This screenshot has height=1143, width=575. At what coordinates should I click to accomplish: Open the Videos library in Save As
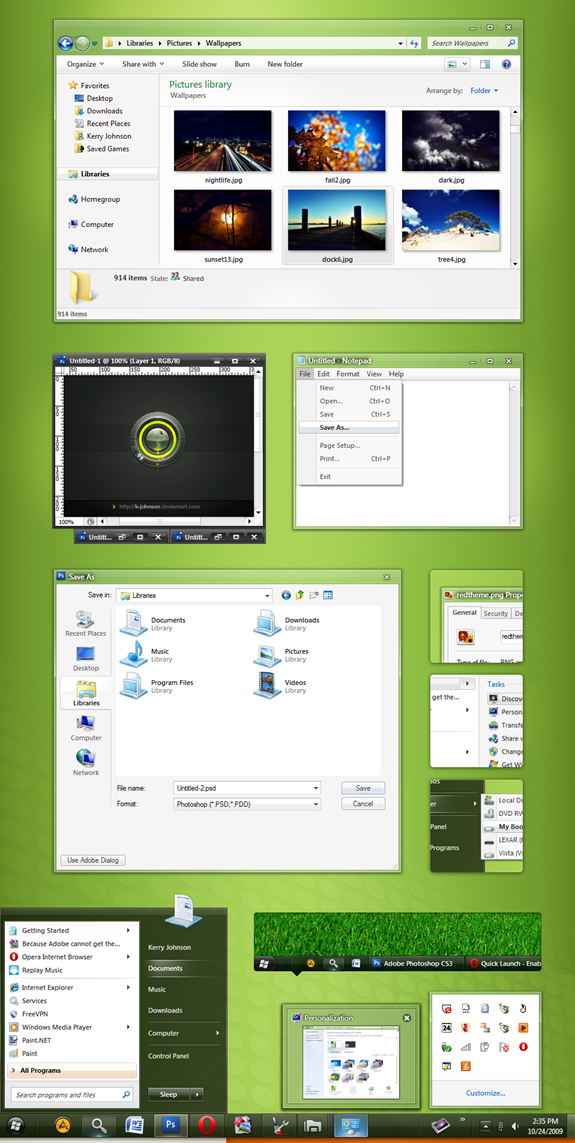tap(281, 686)
